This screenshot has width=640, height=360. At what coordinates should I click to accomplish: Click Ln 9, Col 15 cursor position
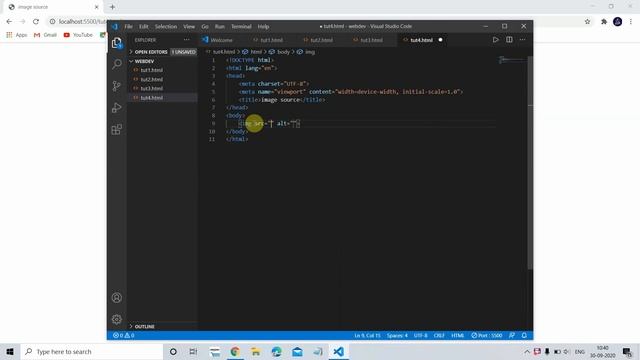click(x=367, y=336)
